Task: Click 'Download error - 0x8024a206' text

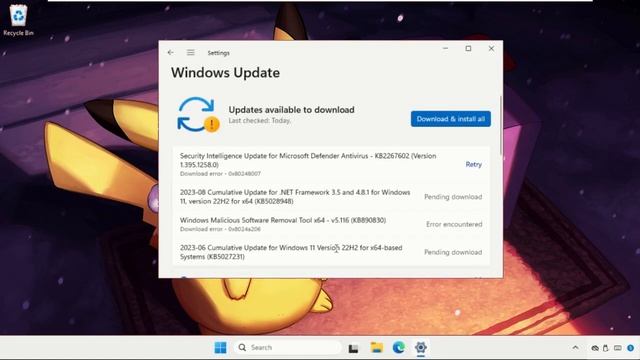Action: click(220, 229)
